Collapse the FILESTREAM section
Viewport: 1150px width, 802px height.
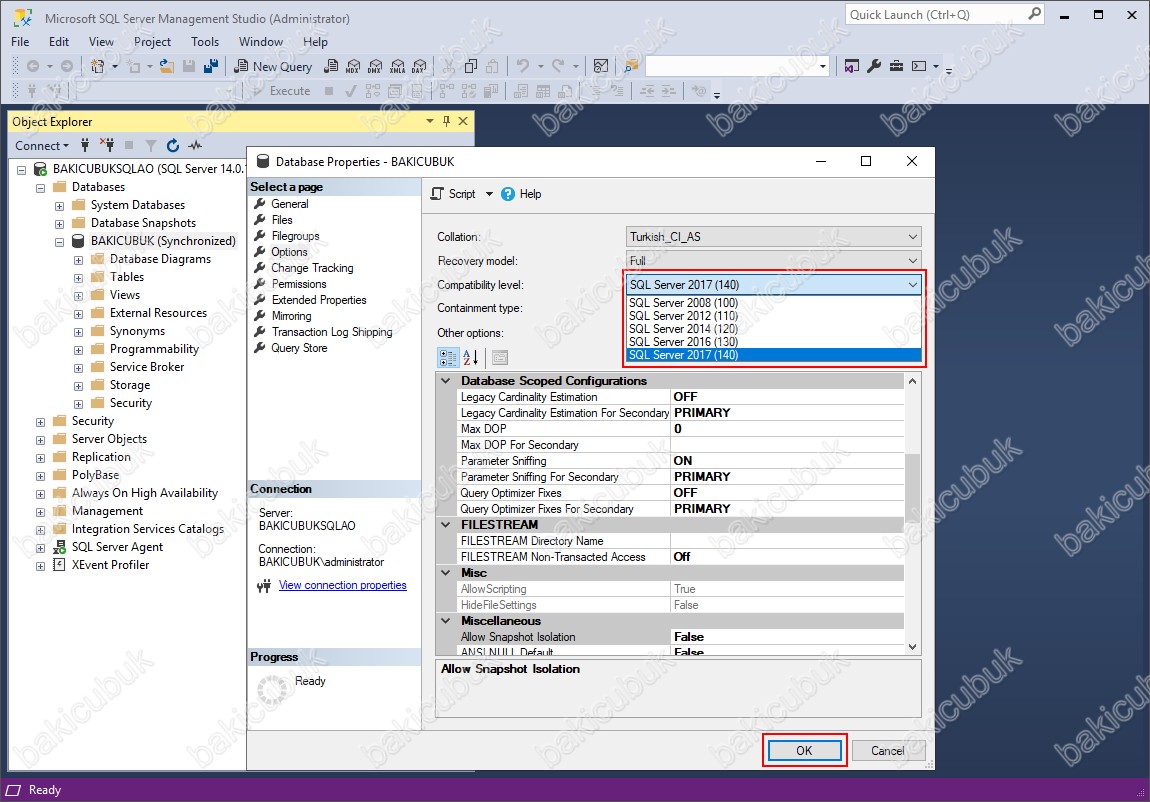click(x=445, y=524)
